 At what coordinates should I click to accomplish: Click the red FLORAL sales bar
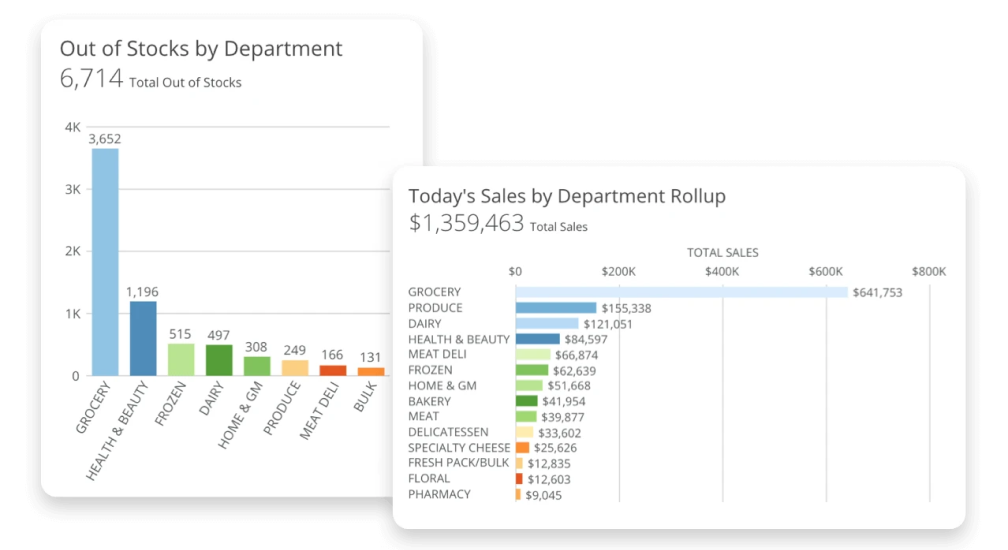[519, 479]
